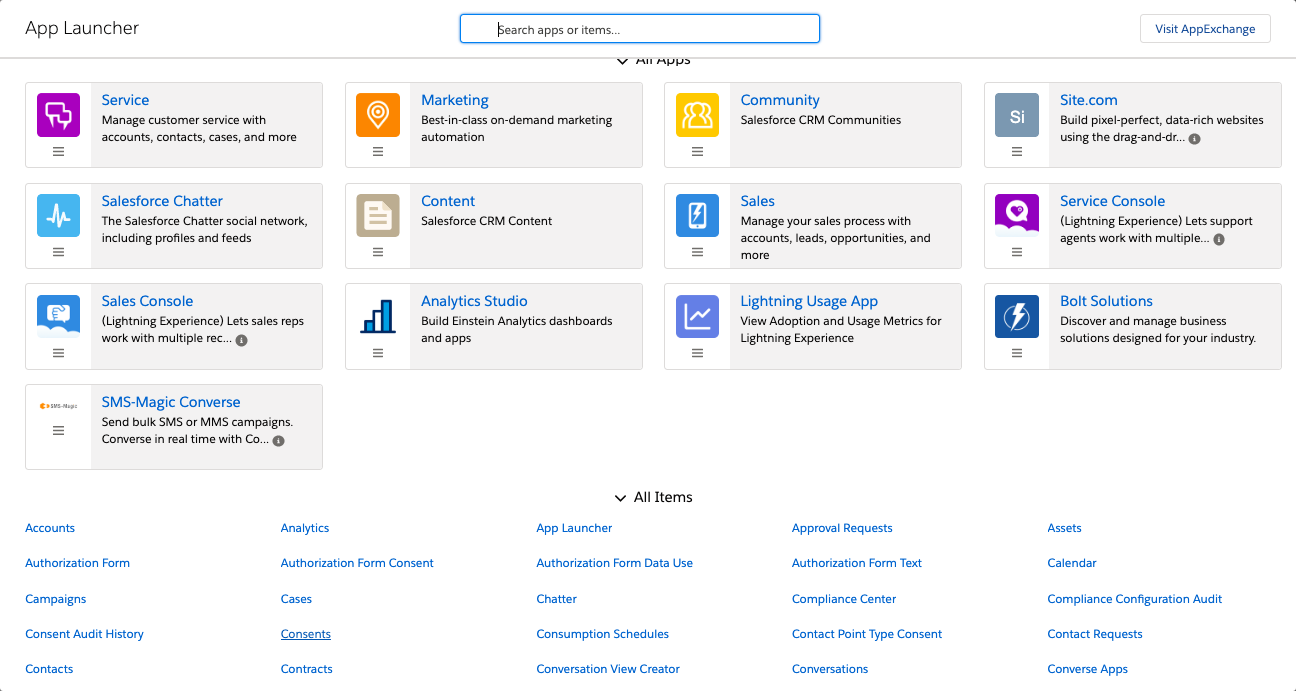Select the Contact Point Type Consent link
Image resolution: width=1296 pixels, height=691 pixels.
[x=867, y=634]
